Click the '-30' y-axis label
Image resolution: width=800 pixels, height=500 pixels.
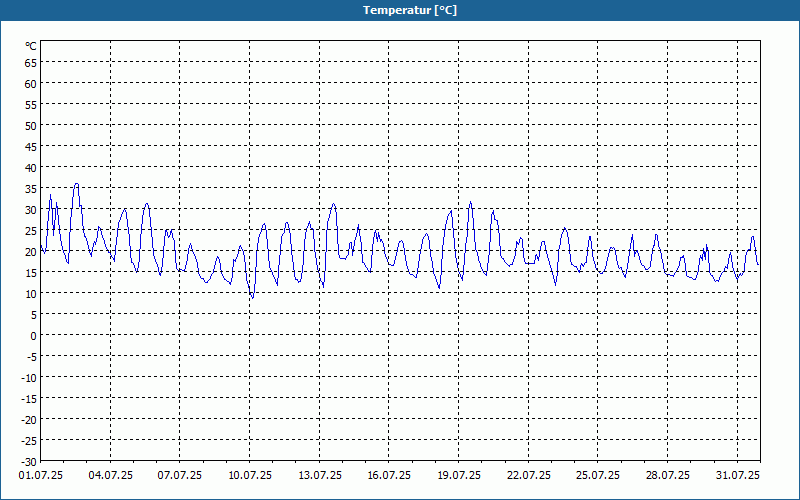(x=29, y=462)
